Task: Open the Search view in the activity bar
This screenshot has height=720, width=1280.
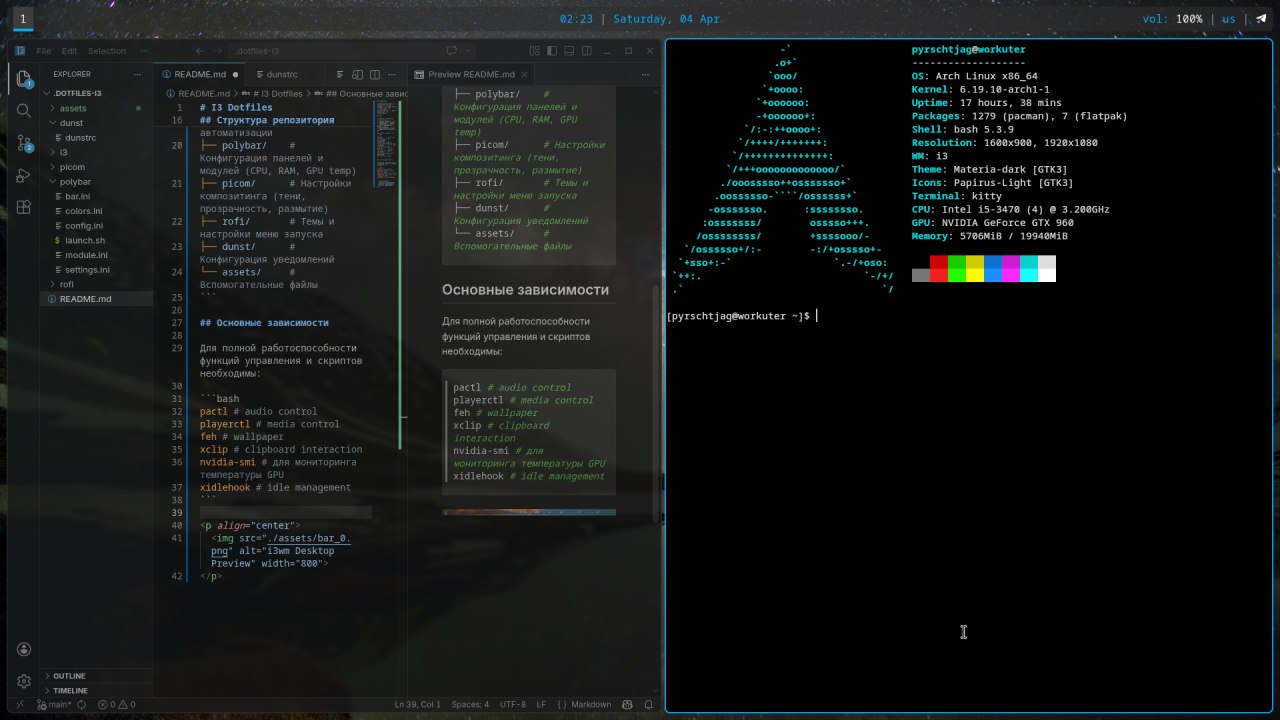Action: (23, 111)
